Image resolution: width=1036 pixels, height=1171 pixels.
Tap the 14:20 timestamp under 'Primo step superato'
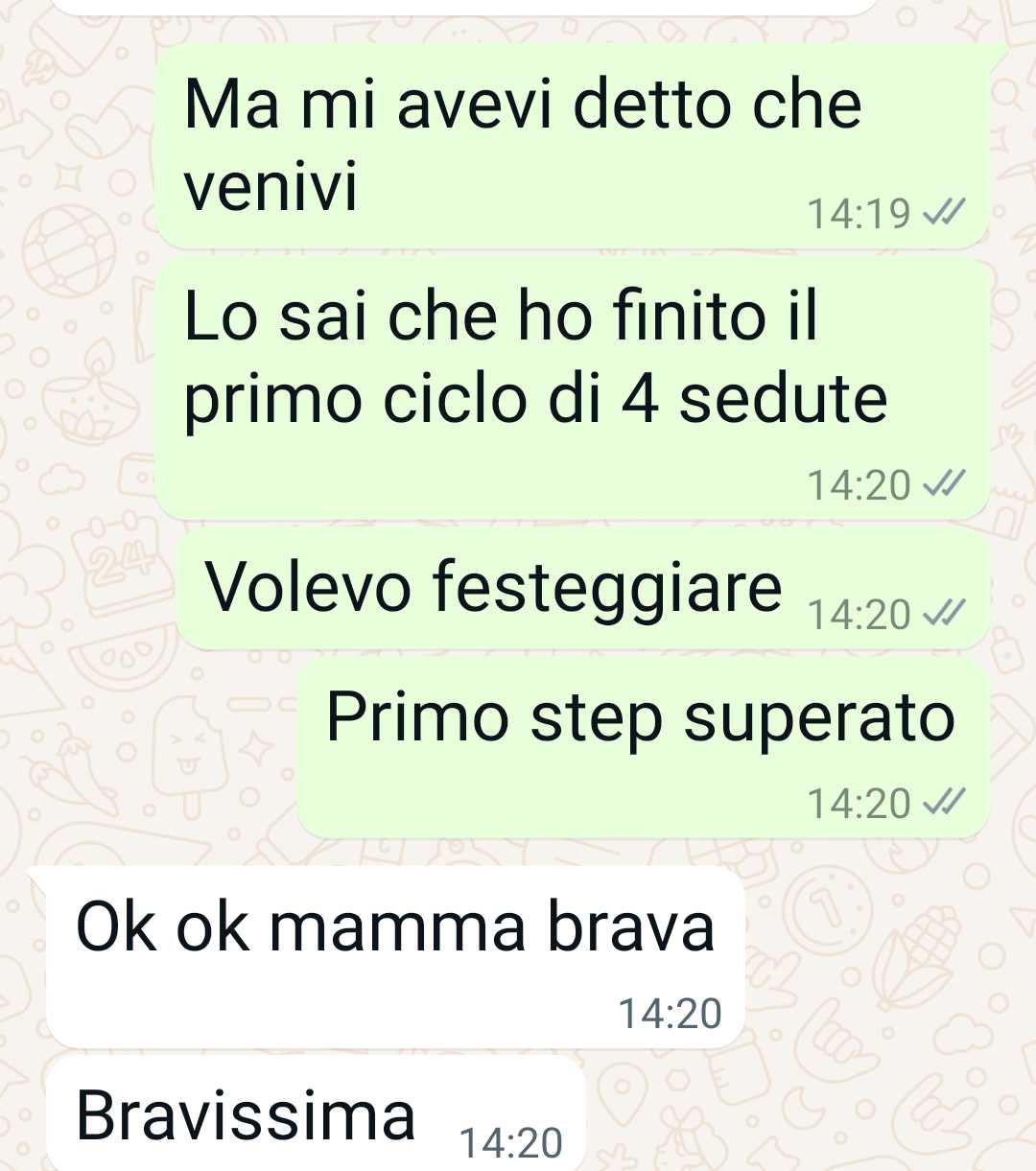tap(859, 803)
